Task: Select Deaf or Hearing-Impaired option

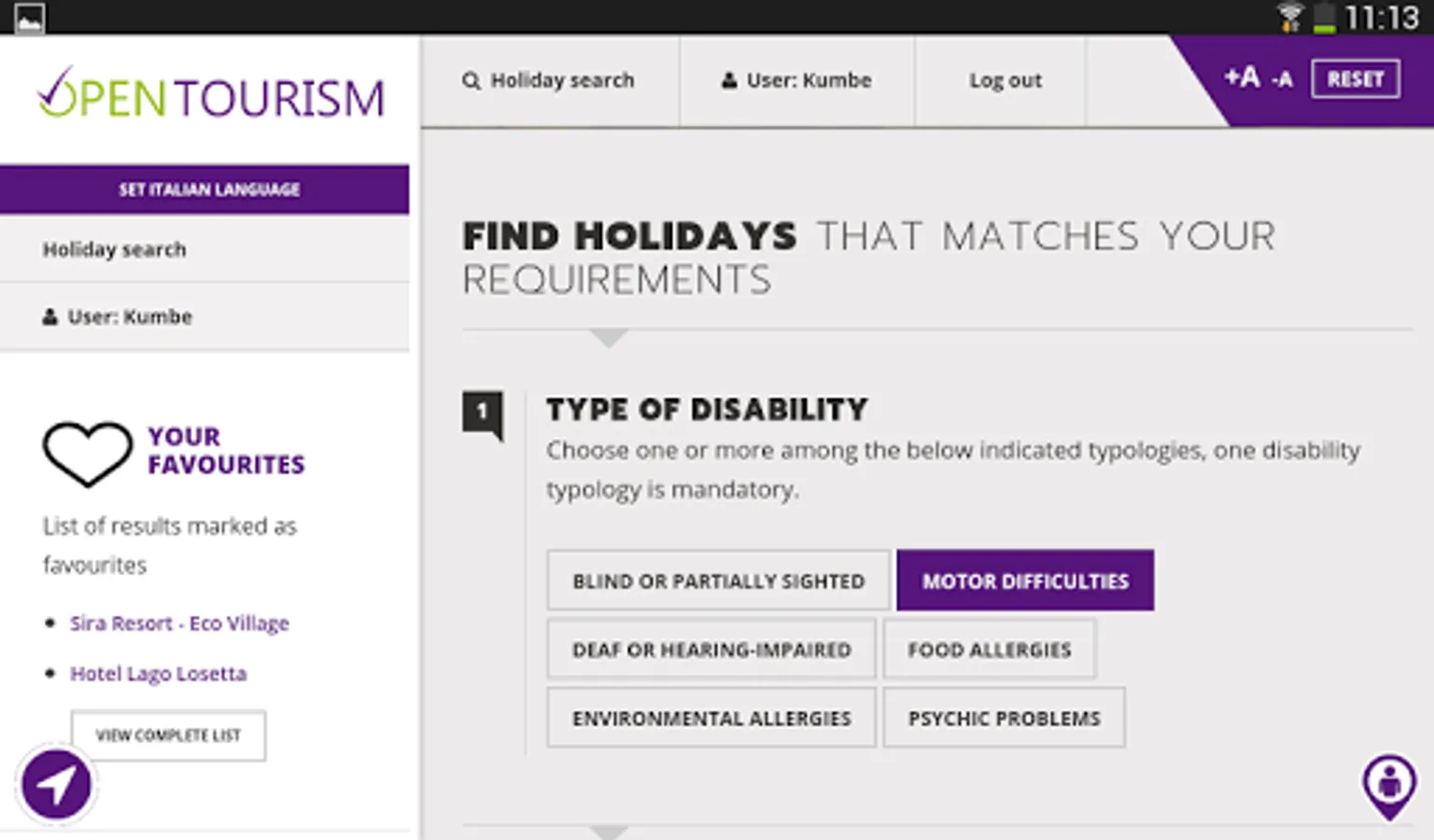Action: pyautogui.click(x=711, y=650)
